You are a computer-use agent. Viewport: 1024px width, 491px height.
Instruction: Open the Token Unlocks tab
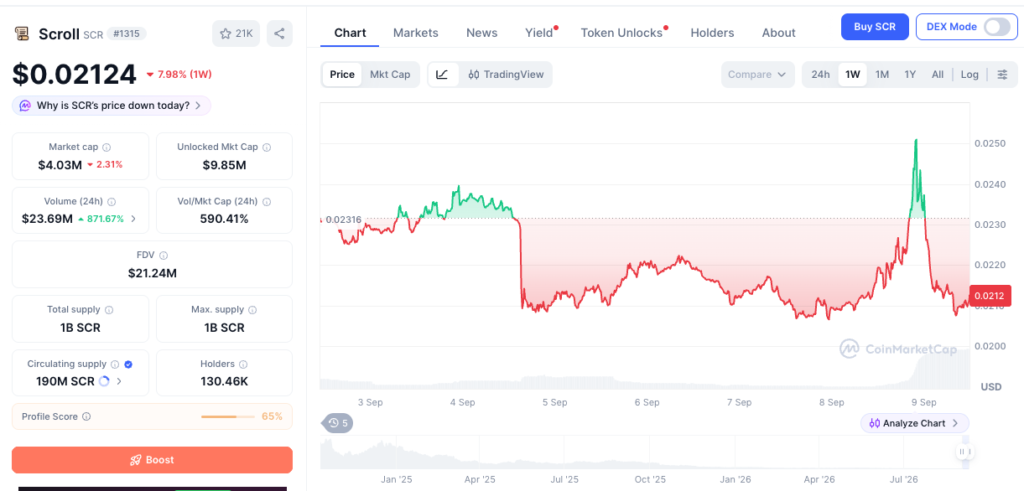point(622,33)
